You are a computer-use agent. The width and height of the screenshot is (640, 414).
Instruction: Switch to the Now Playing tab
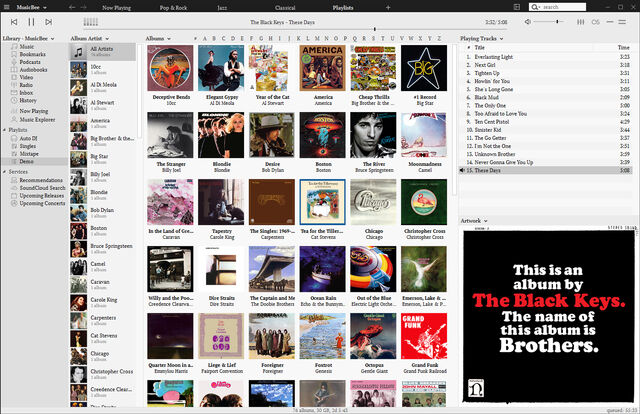pos(116,7)
